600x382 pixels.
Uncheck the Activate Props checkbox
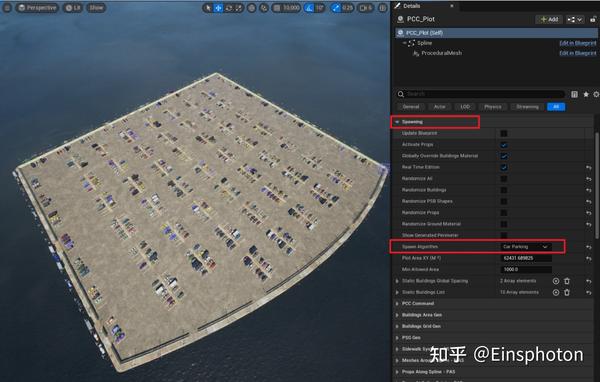[504, 145]
